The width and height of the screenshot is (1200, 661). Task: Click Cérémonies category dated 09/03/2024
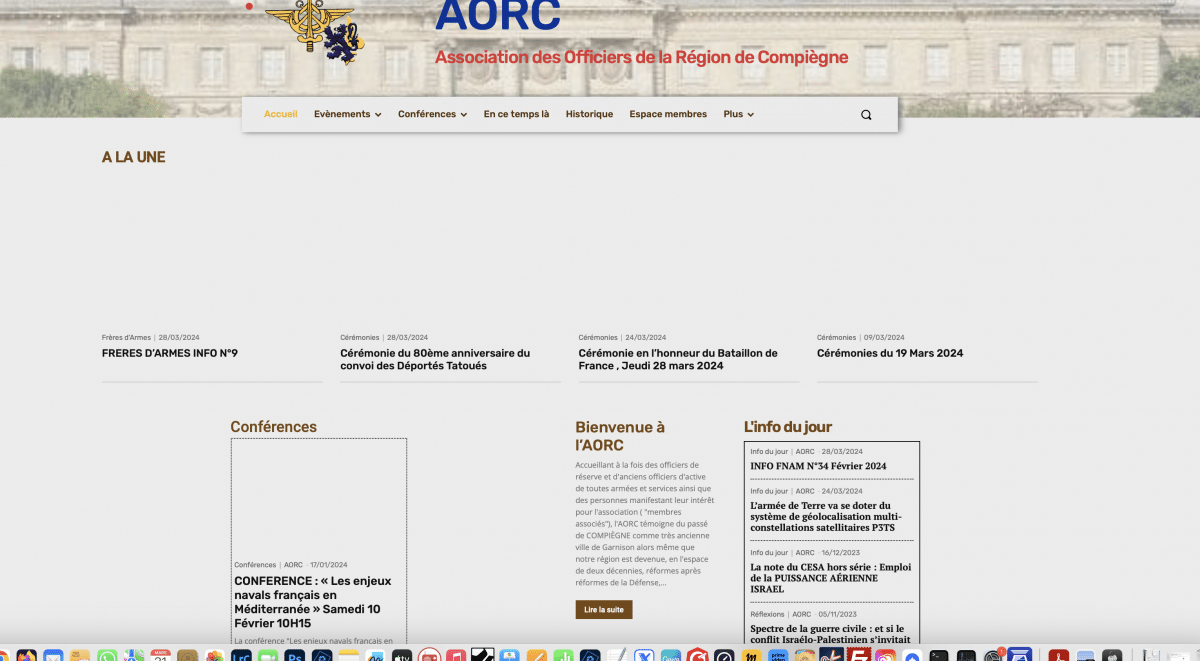point(836,338)
